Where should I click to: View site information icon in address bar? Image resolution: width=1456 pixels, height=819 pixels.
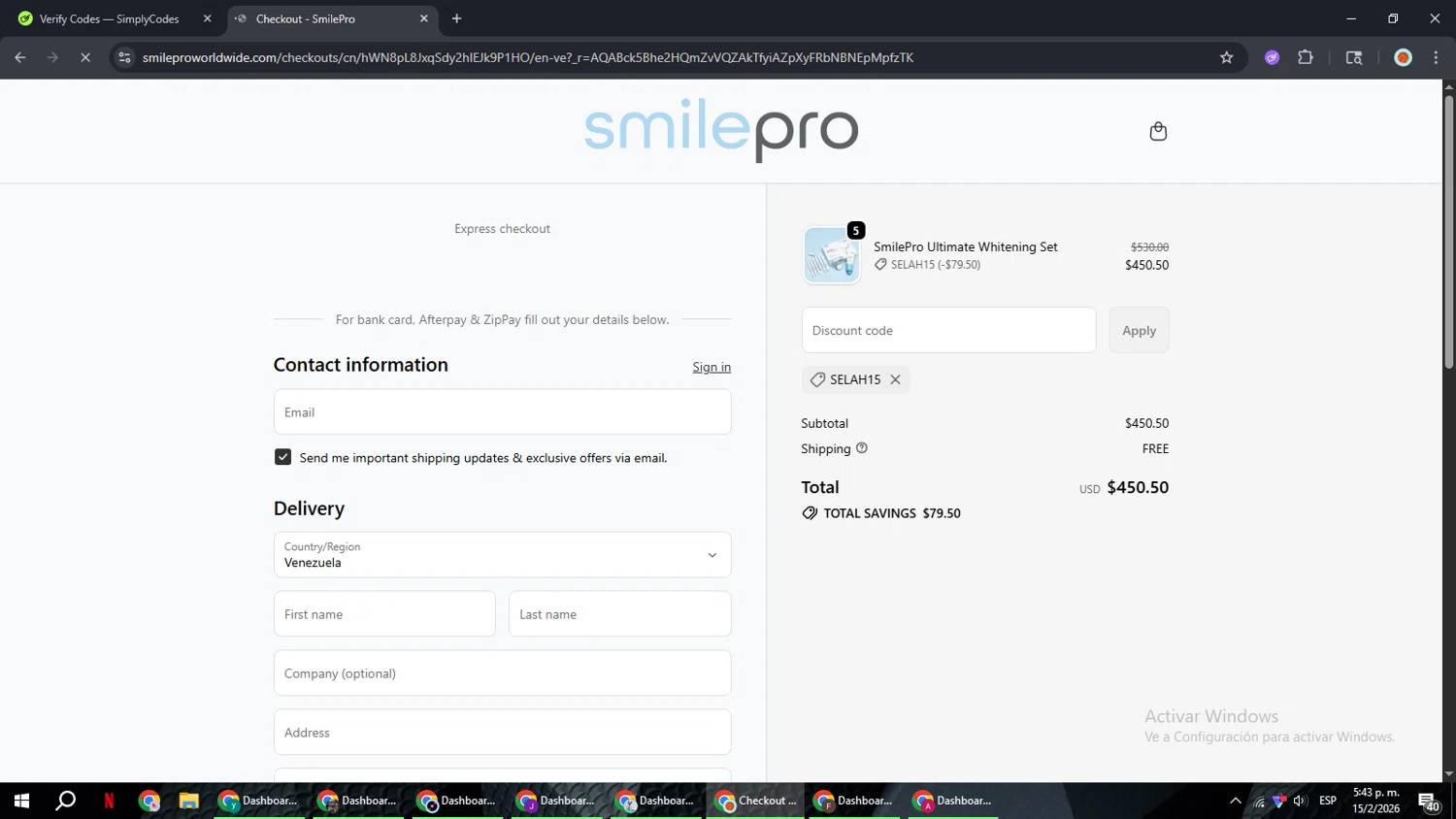[124, 57]
